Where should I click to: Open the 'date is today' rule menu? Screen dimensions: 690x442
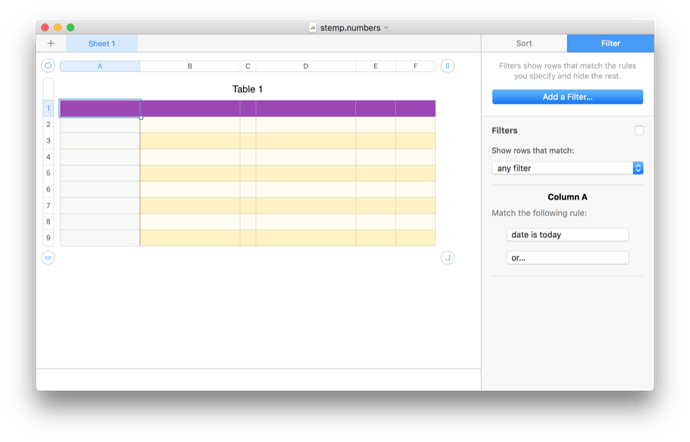[x=567, y=234]
